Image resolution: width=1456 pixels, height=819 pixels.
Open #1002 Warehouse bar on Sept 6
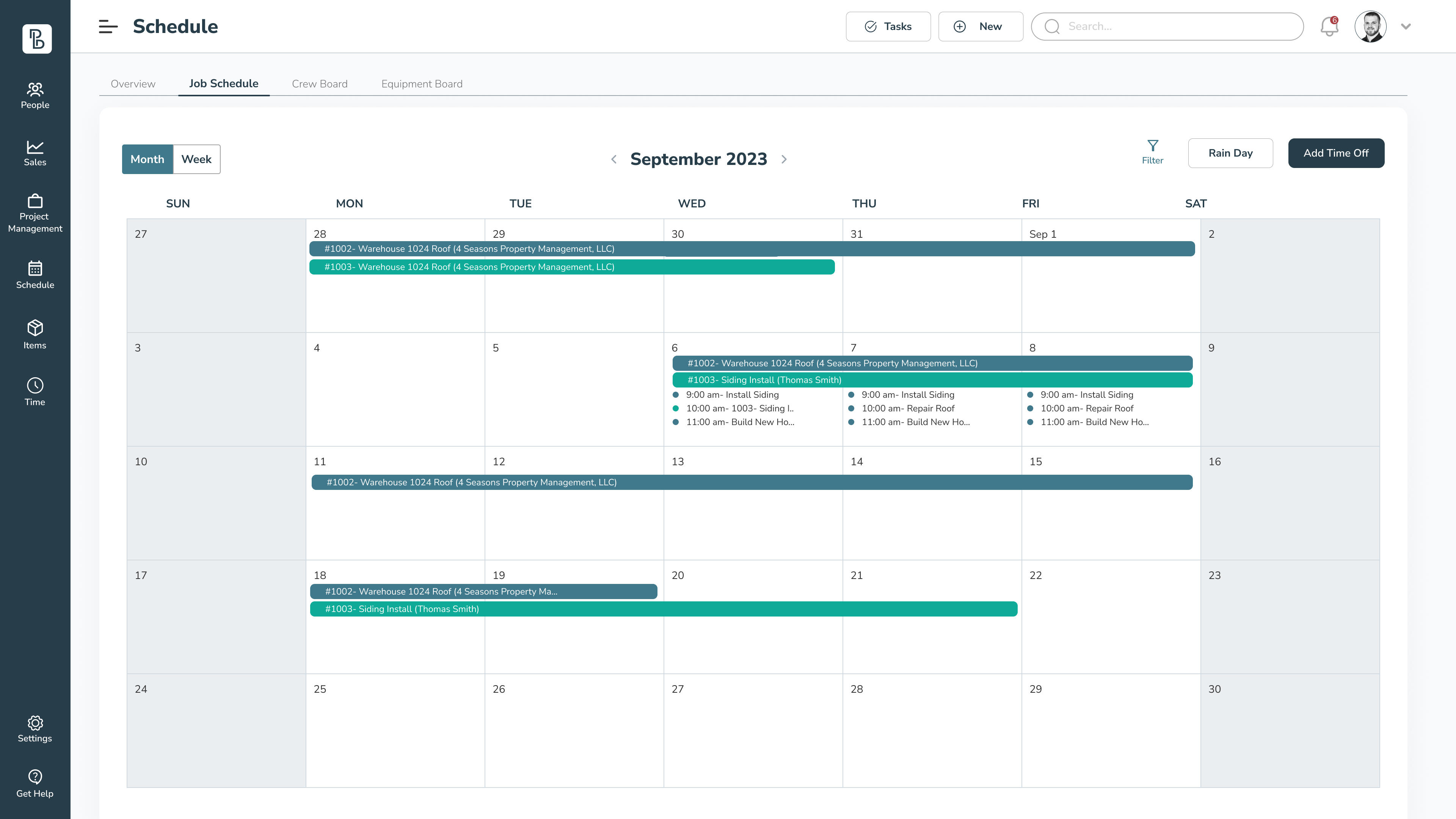click(933, 364)
